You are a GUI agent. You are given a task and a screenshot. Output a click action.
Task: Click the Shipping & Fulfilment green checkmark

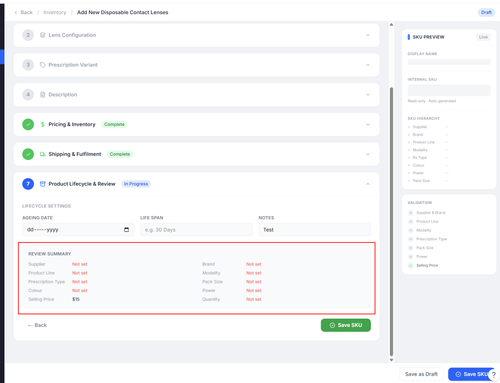pyautogui.click(x=28, y=154)
